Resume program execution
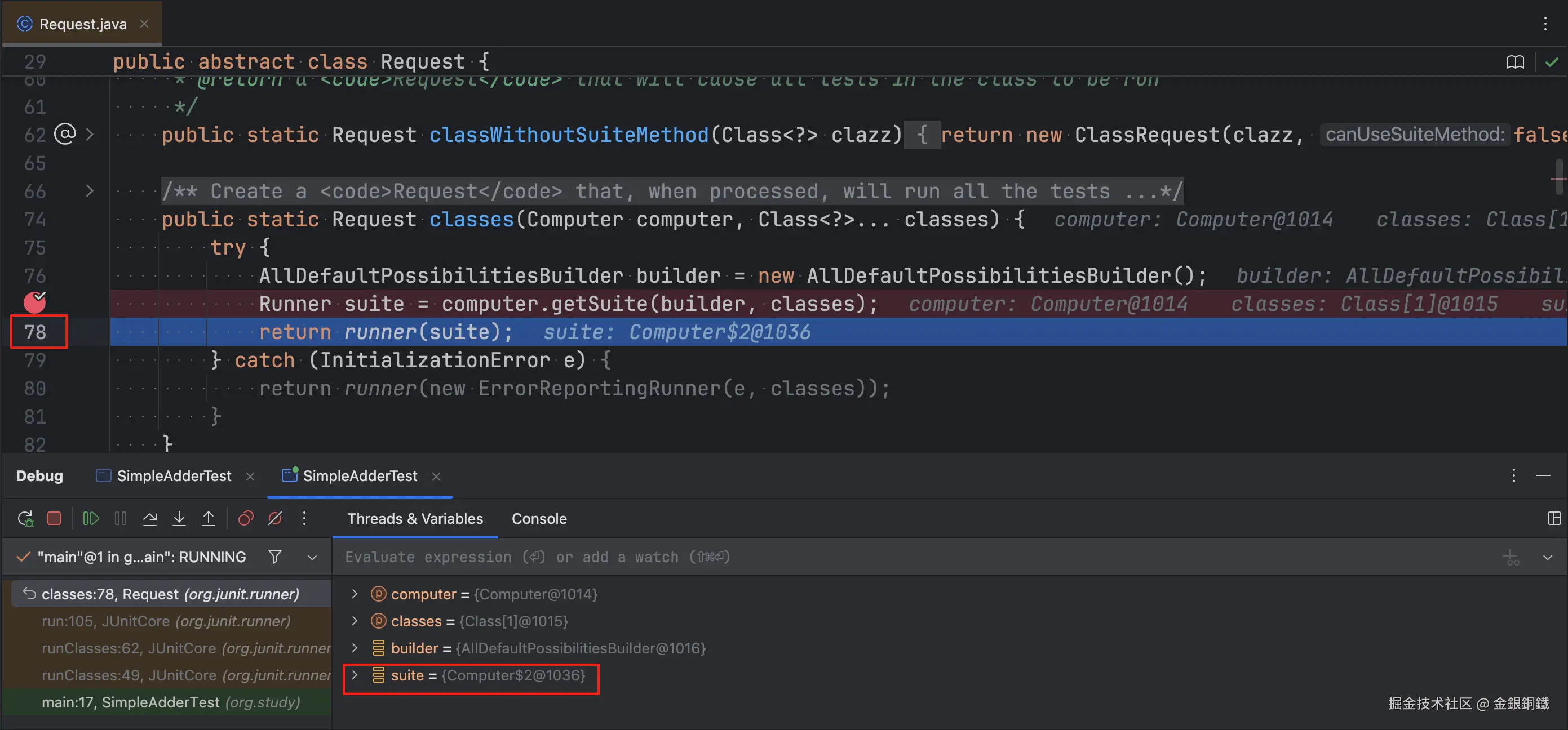The height and width of the screenshot is (730, 1568). [91, 518]
